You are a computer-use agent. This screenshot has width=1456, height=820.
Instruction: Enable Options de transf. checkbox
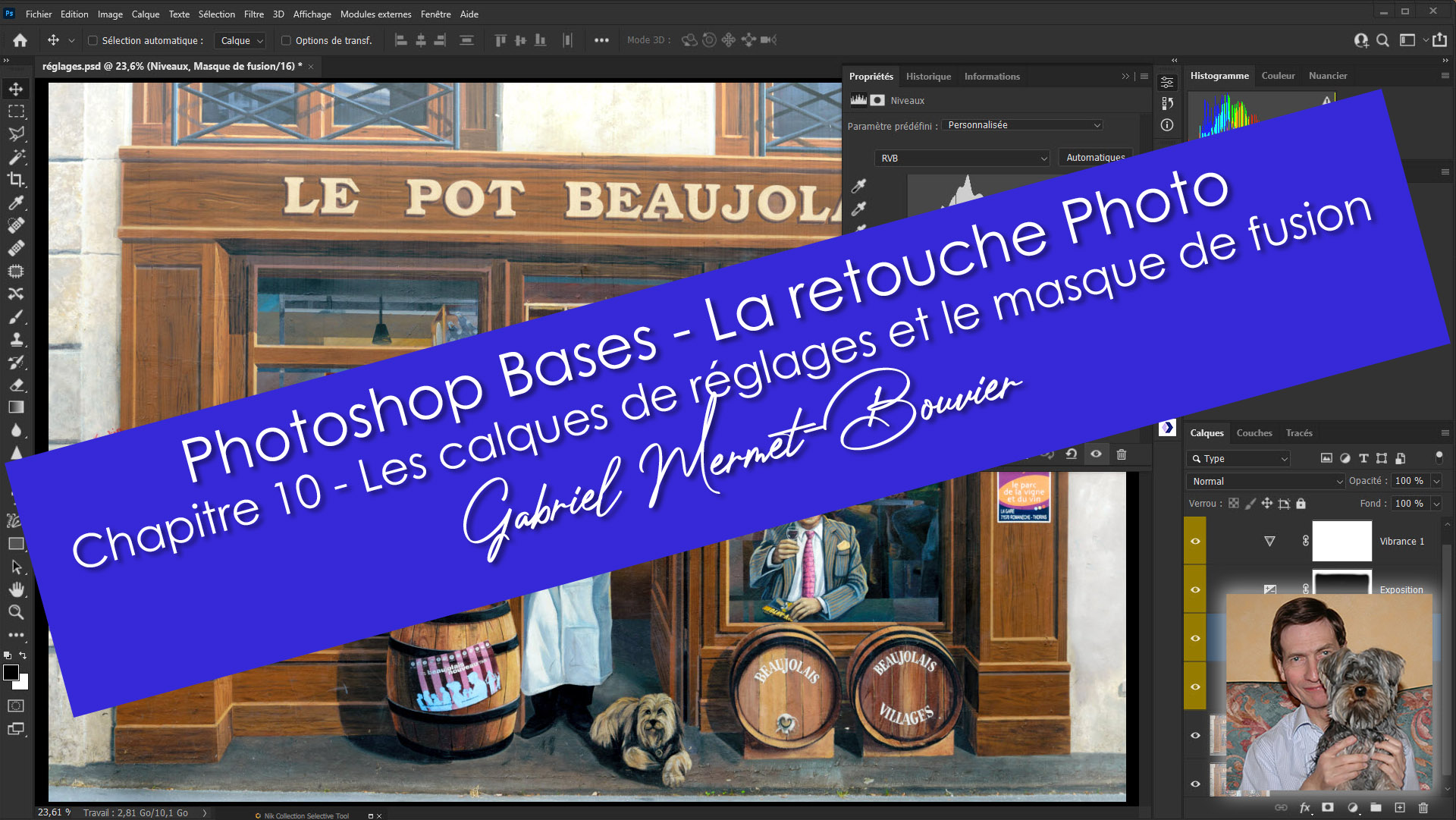point(286,41)
